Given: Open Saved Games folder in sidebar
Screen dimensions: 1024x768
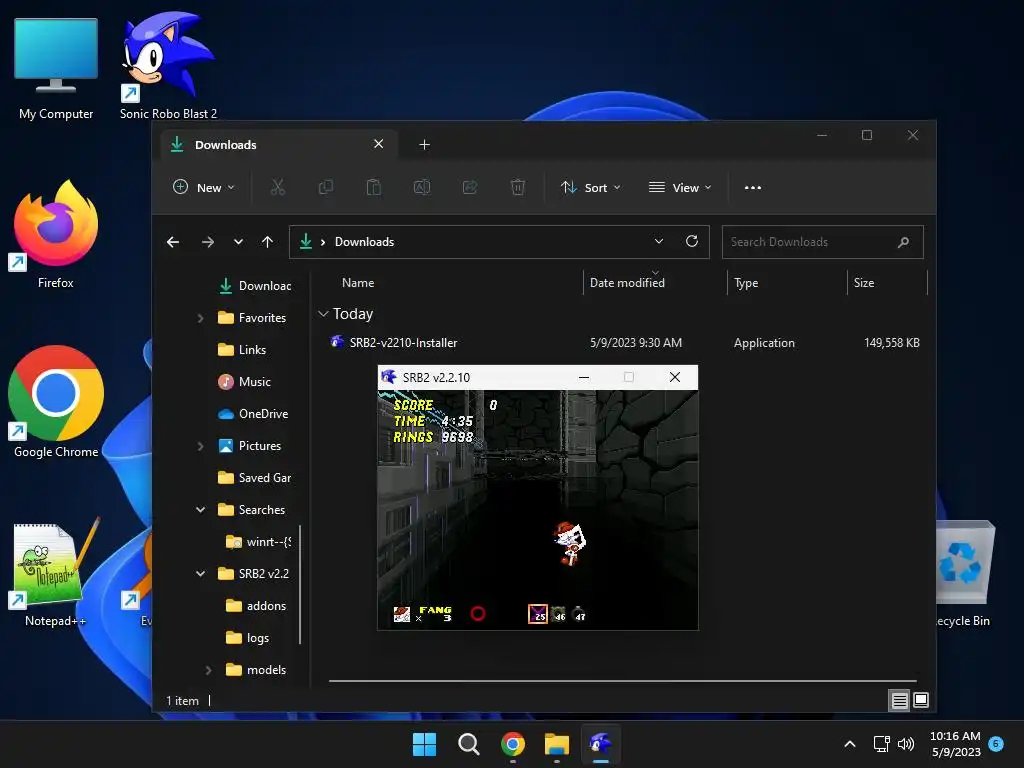Looking at the screenshot, I should [255, 478].
